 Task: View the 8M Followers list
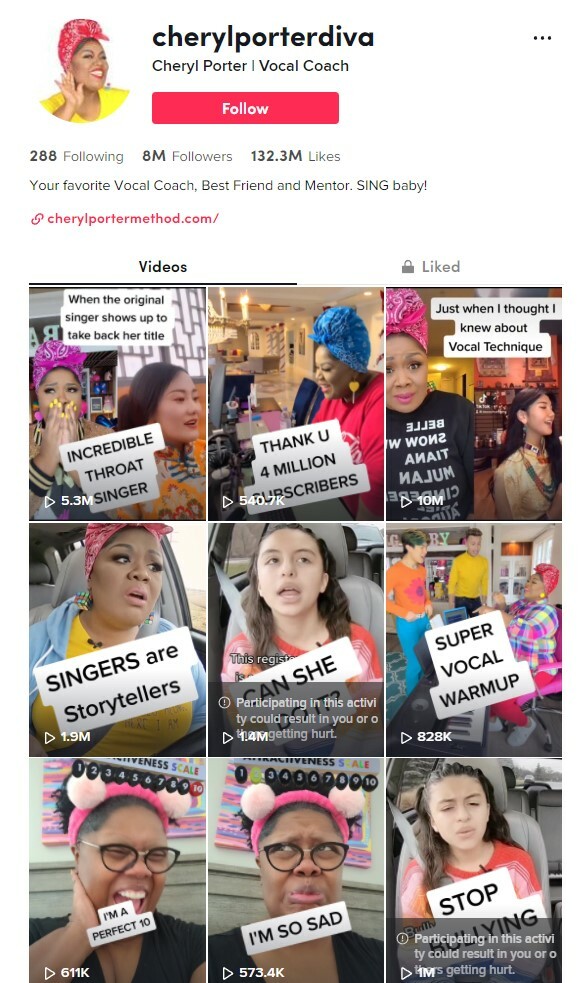[187, 156]
